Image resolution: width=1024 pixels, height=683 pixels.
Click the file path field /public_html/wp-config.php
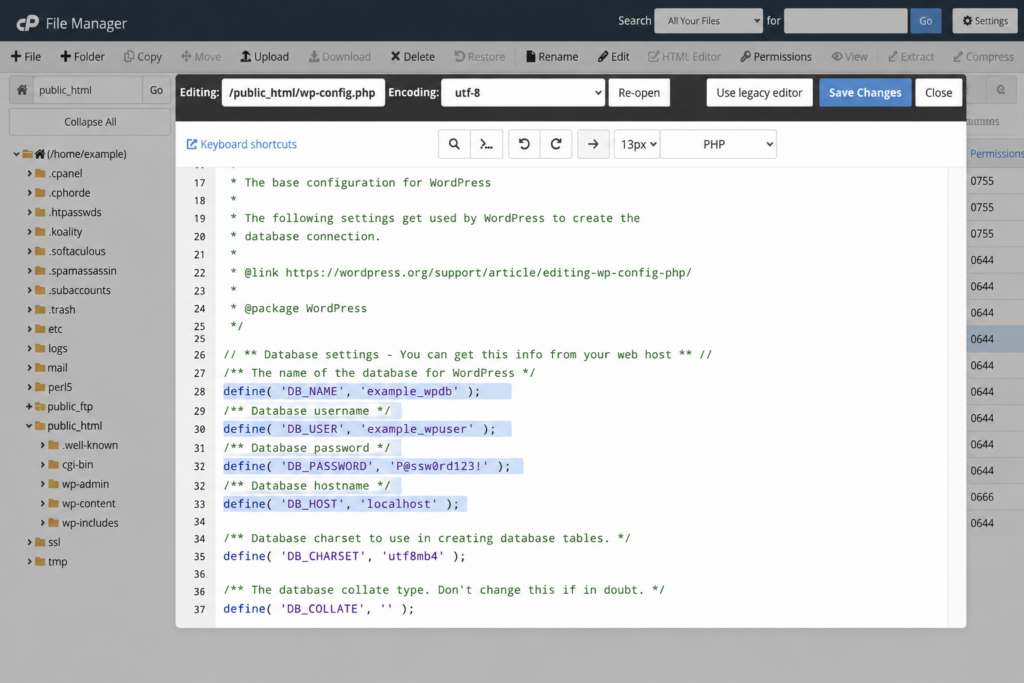click(x=303, y=93)
